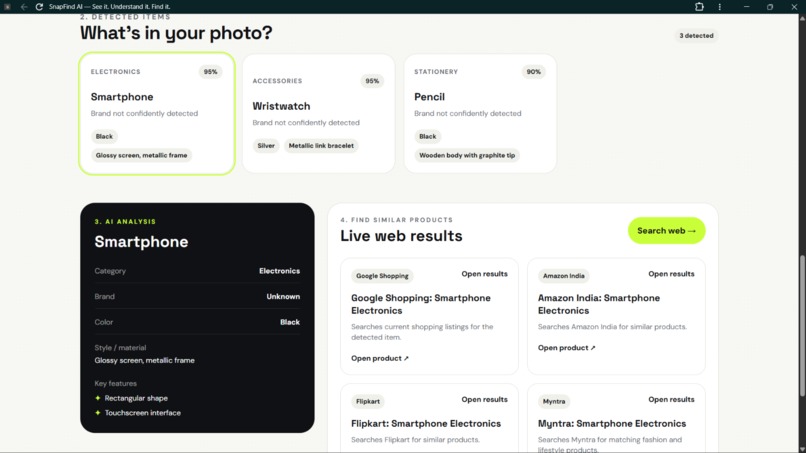The width and height of the screenshot is (806, 453).
Task: Click Pencil card's 90% confidence badge
Action: pos(534,72)
